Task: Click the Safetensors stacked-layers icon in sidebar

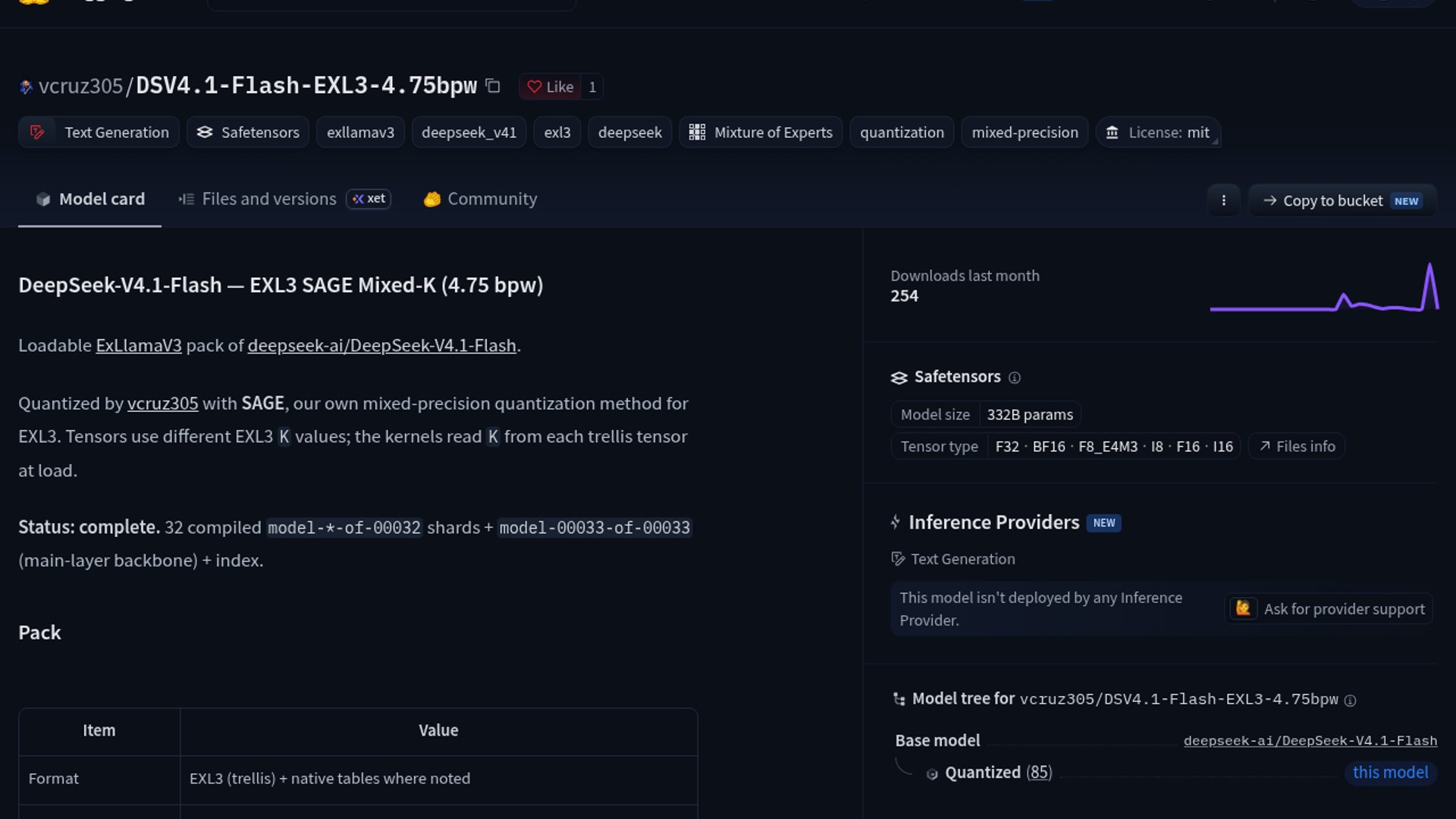Action: [x=899, y=378]
